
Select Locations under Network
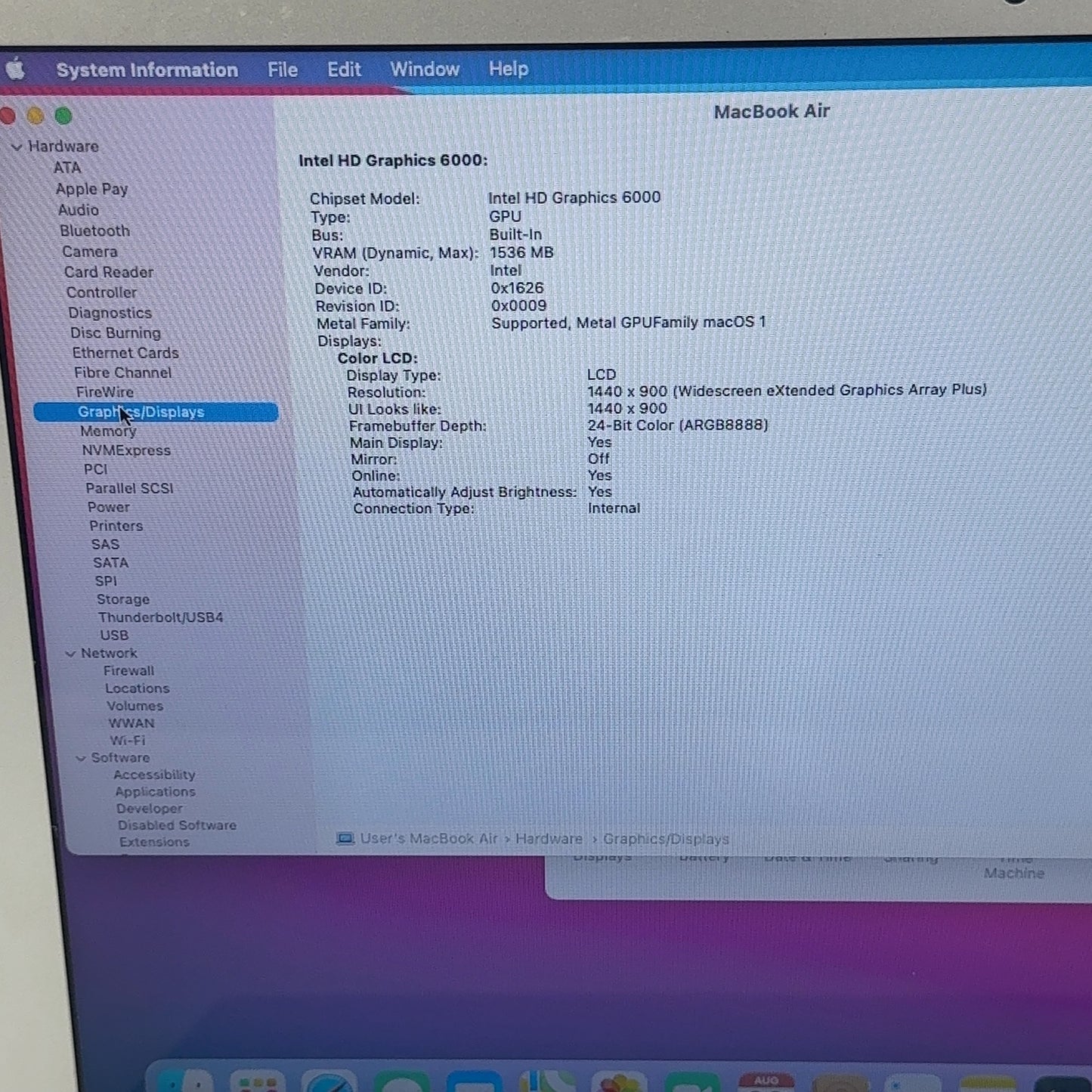pyautogui.click(x=138, y=688)
